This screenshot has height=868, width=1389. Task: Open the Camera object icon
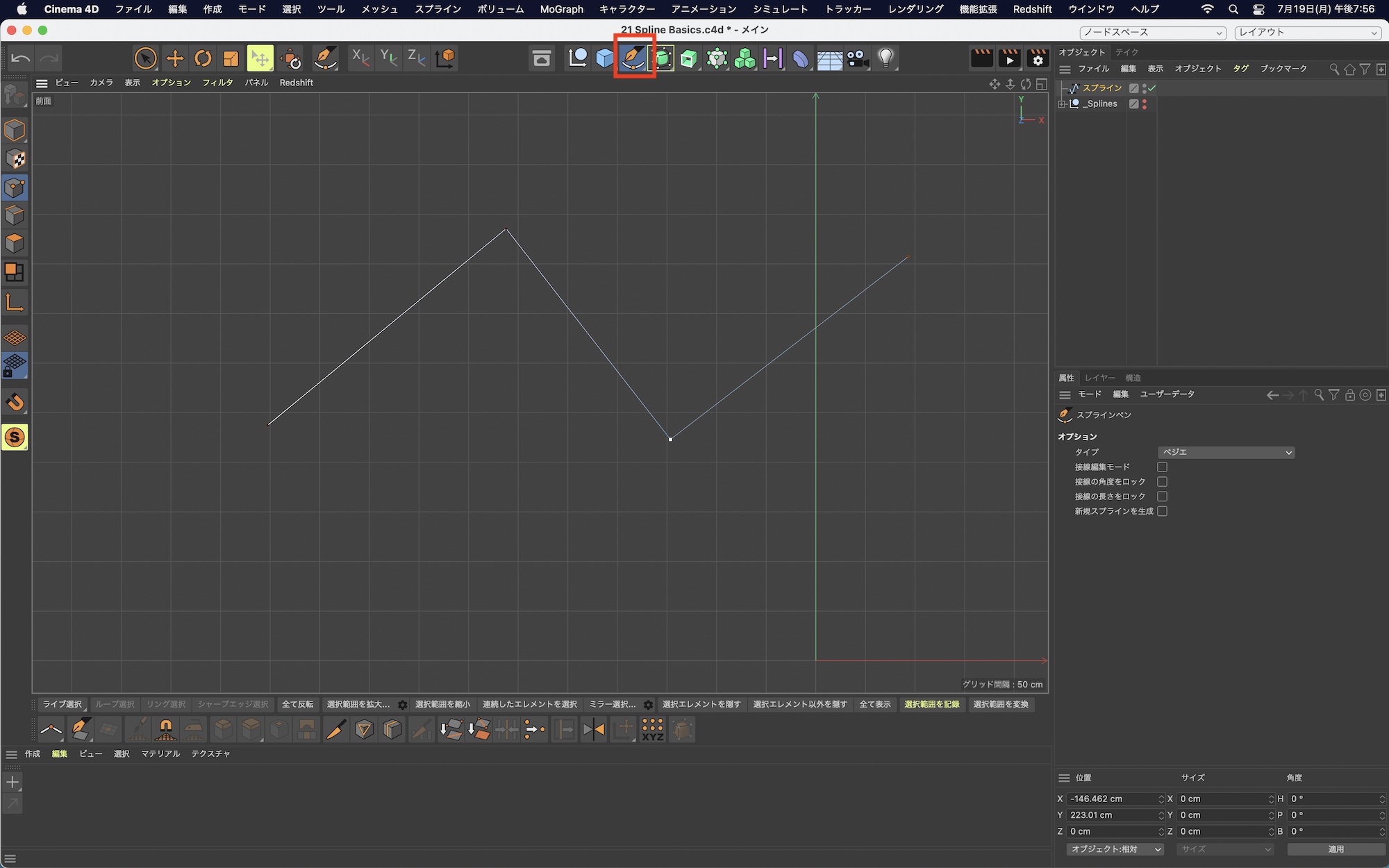point(858,58)
